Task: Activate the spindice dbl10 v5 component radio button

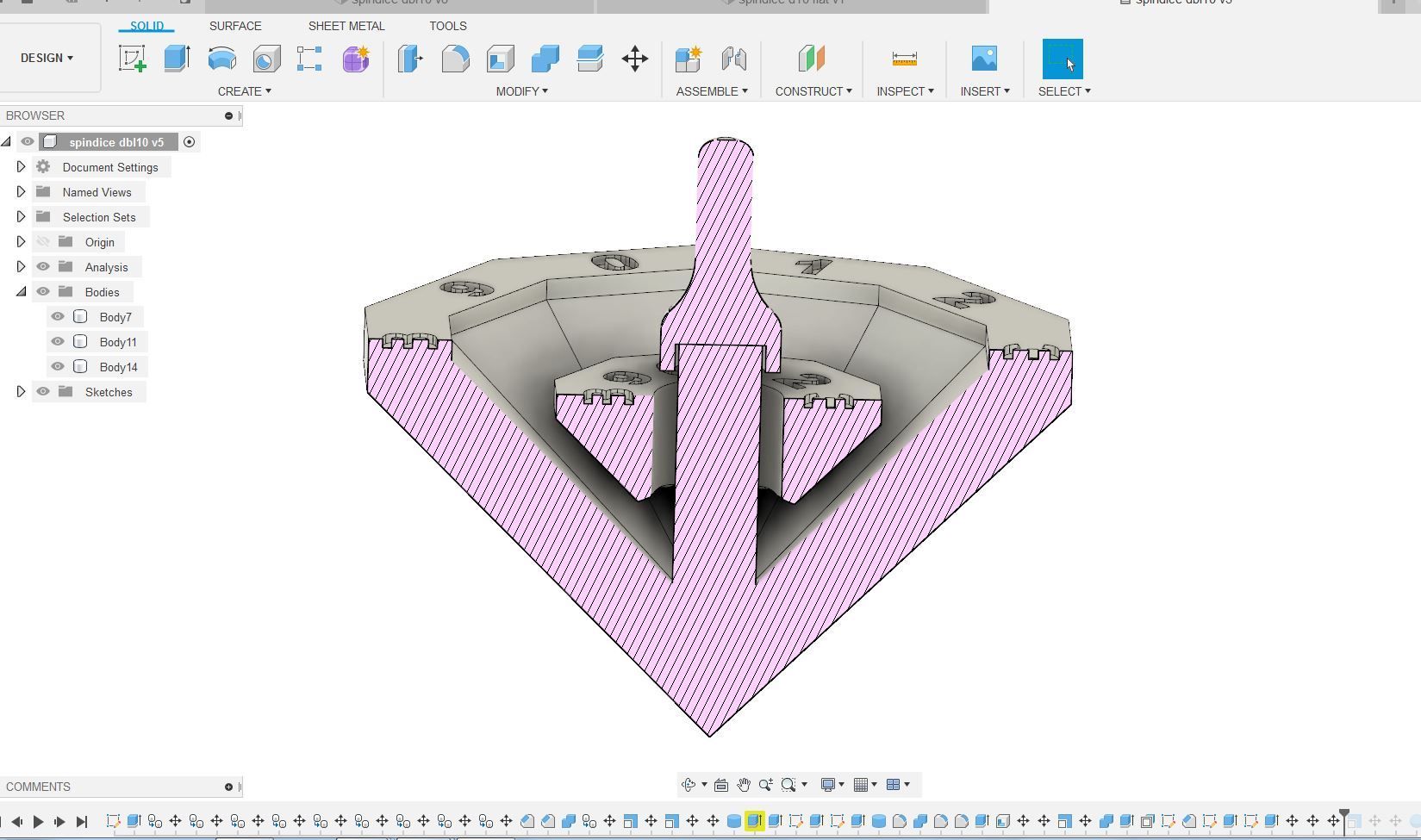Action: (189, 142)
